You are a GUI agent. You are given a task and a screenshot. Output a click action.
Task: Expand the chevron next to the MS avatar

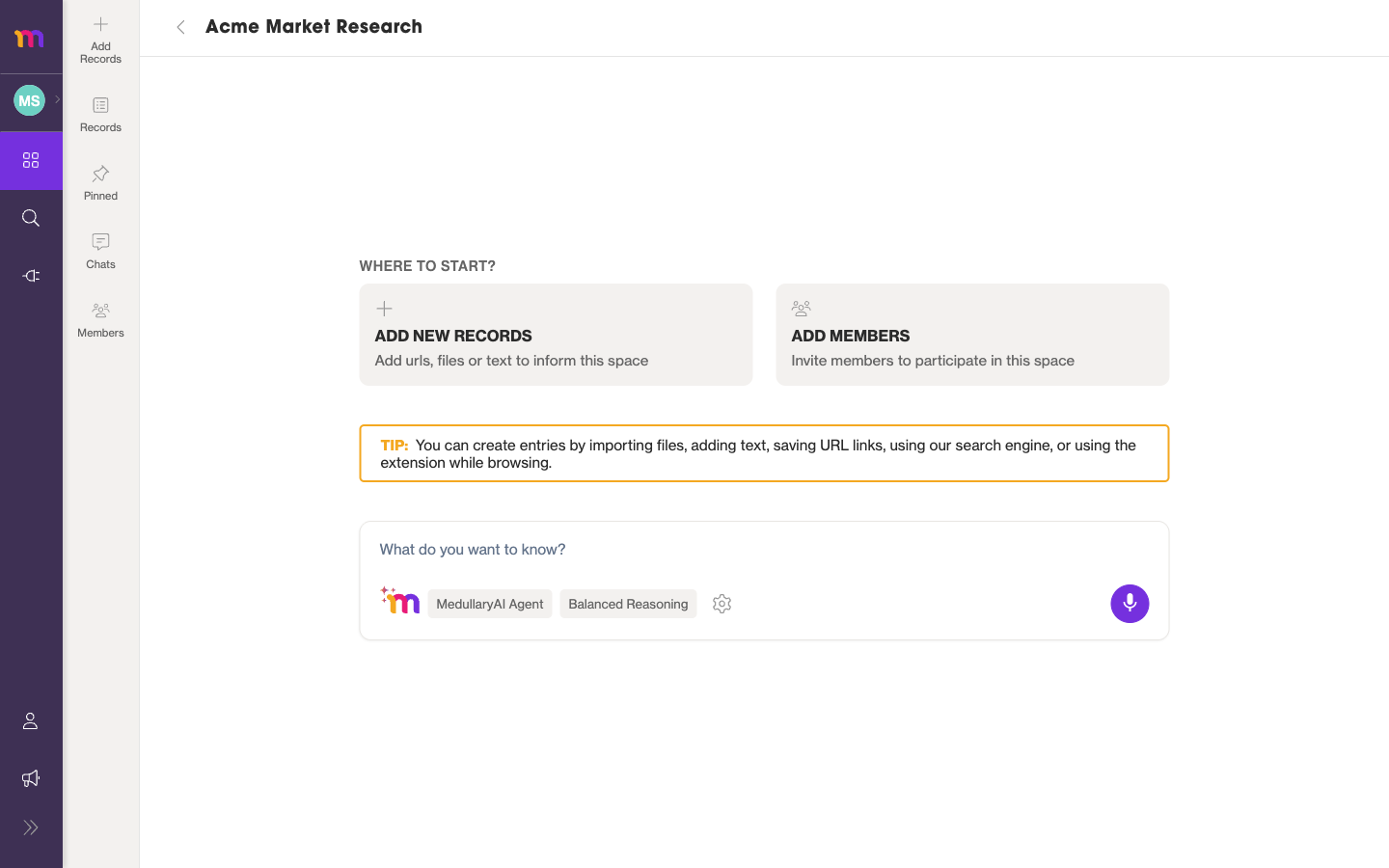click(x=57, y=99)
